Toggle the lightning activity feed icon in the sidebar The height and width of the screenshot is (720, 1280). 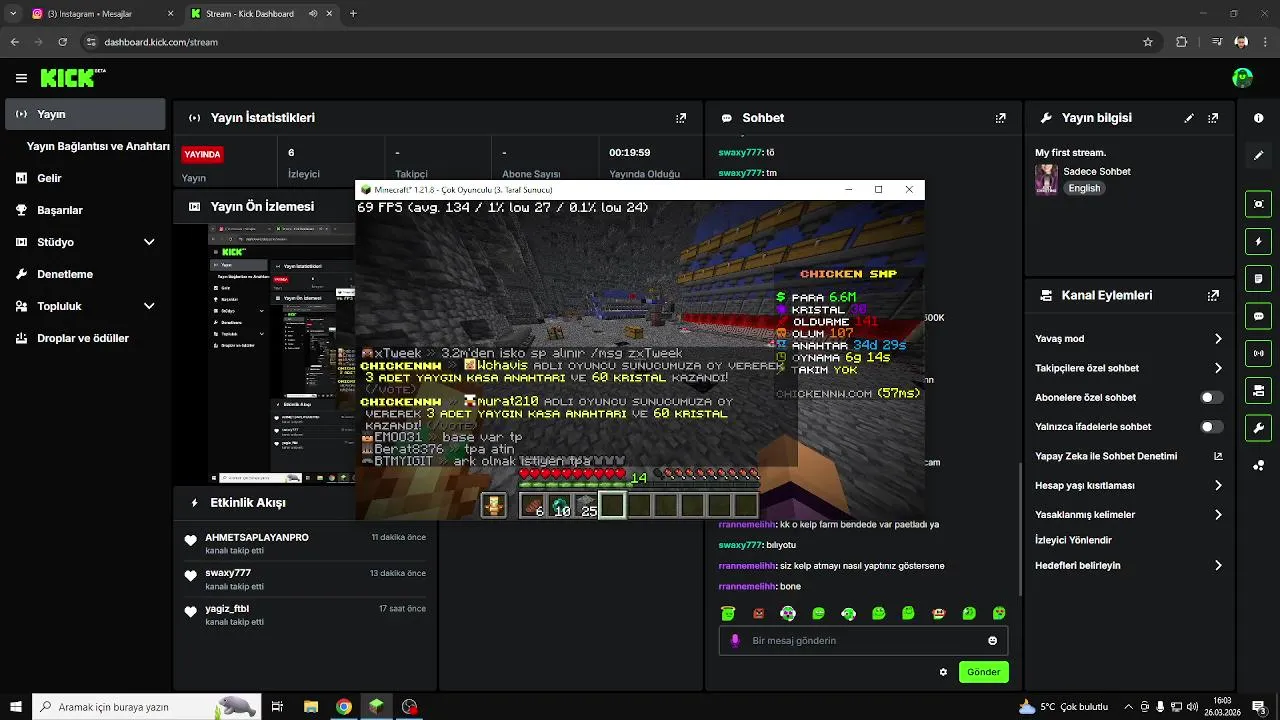click(x=1259, y=242)
